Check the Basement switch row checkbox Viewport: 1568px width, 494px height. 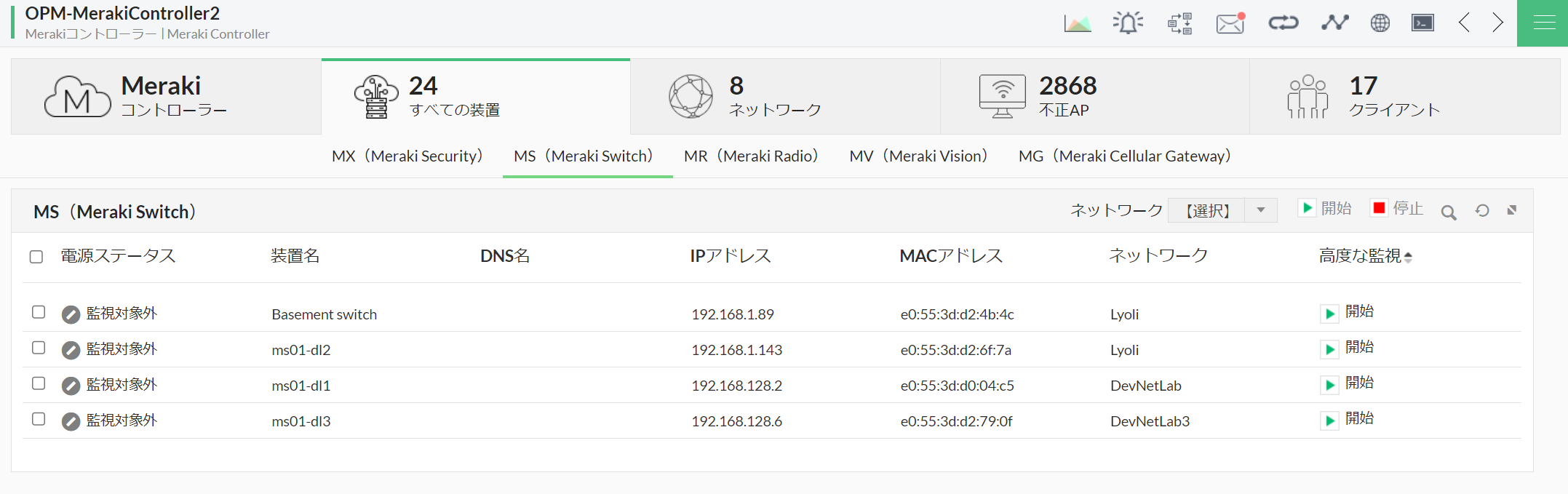[39, 312]
